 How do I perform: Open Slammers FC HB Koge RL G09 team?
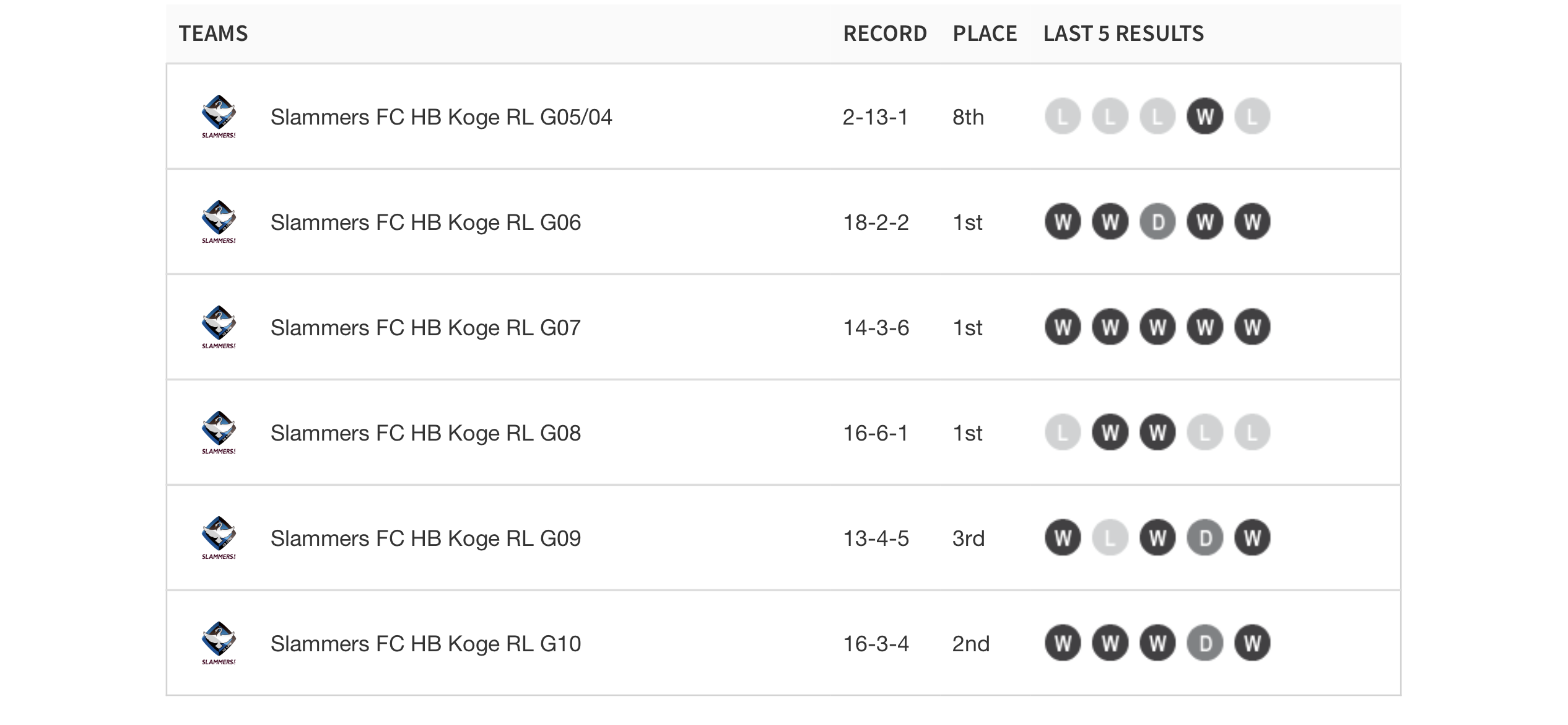click(425, 538)
